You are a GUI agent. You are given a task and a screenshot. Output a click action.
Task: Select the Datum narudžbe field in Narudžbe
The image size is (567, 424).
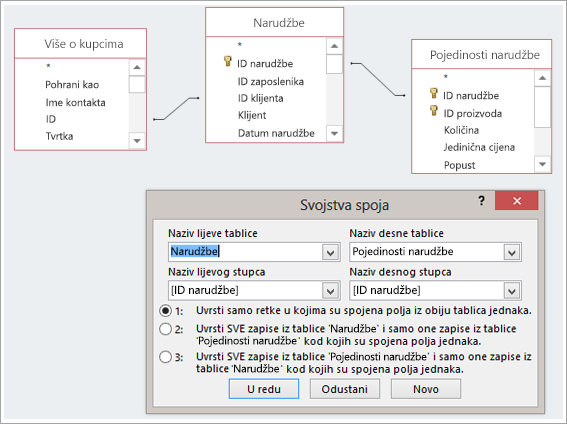(x=276, y=133)
